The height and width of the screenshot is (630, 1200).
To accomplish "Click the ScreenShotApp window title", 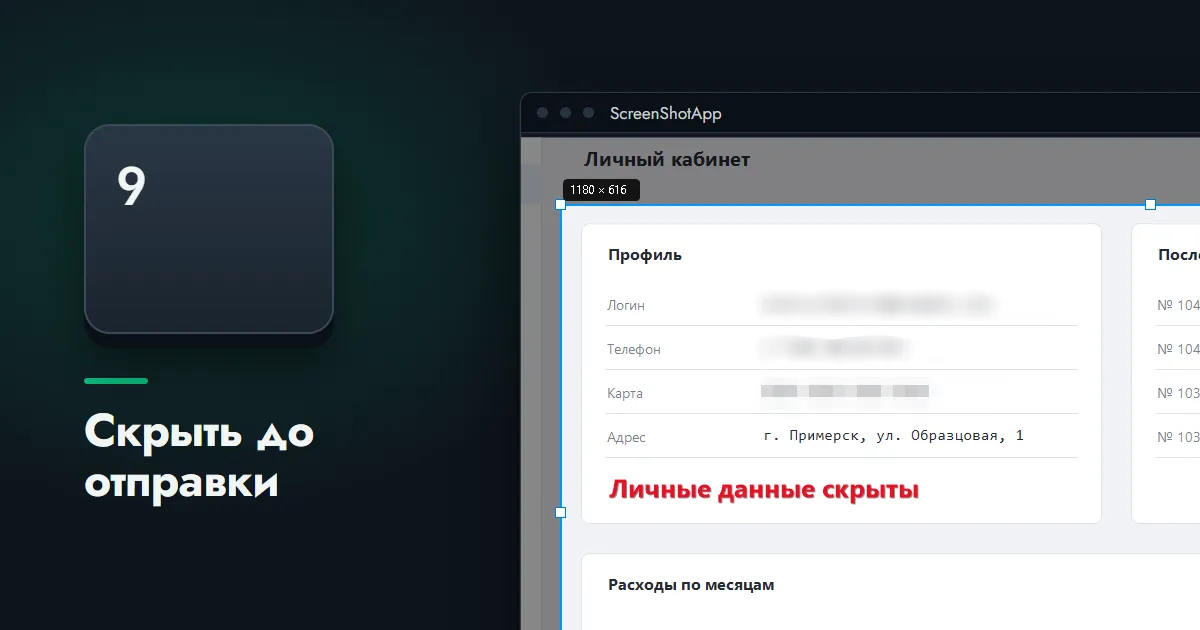I will [666, 113].
